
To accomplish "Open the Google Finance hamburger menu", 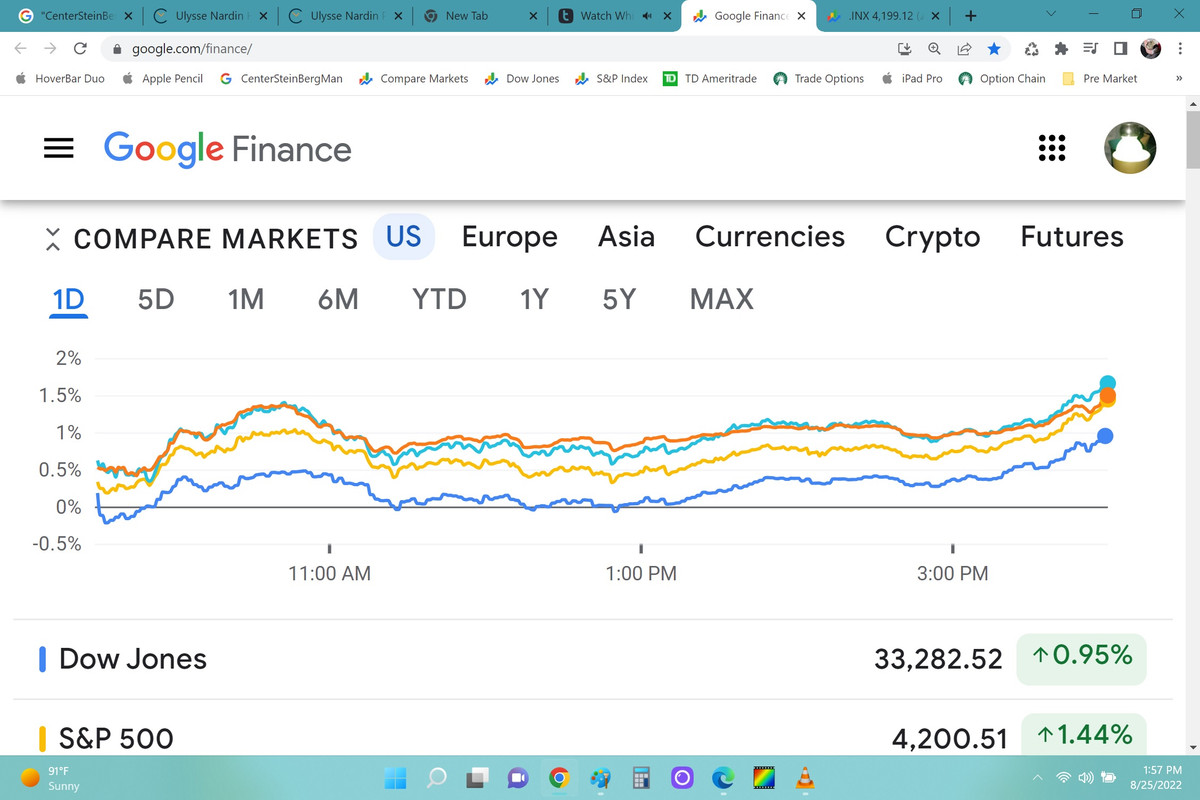I will (x=59, y=149).
